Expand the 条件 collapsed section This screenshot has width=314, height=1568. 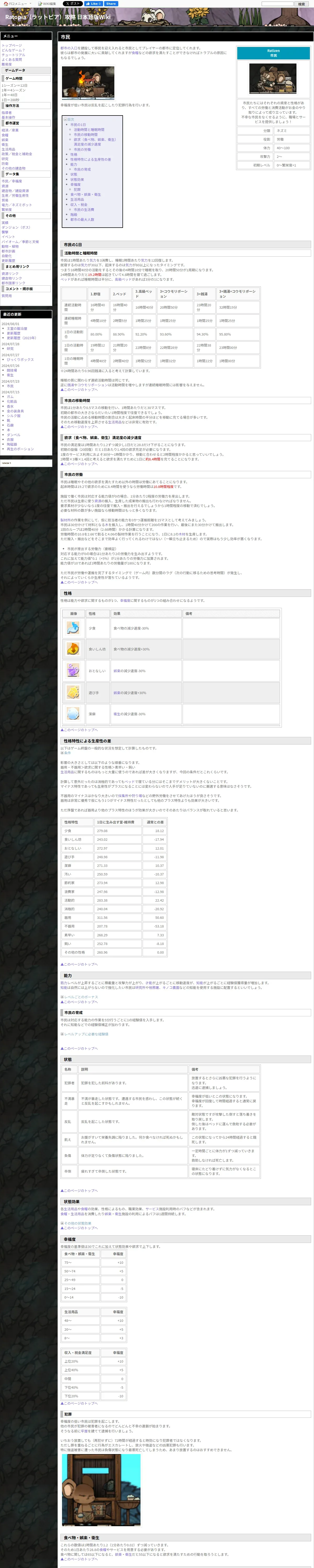[66, 753]
